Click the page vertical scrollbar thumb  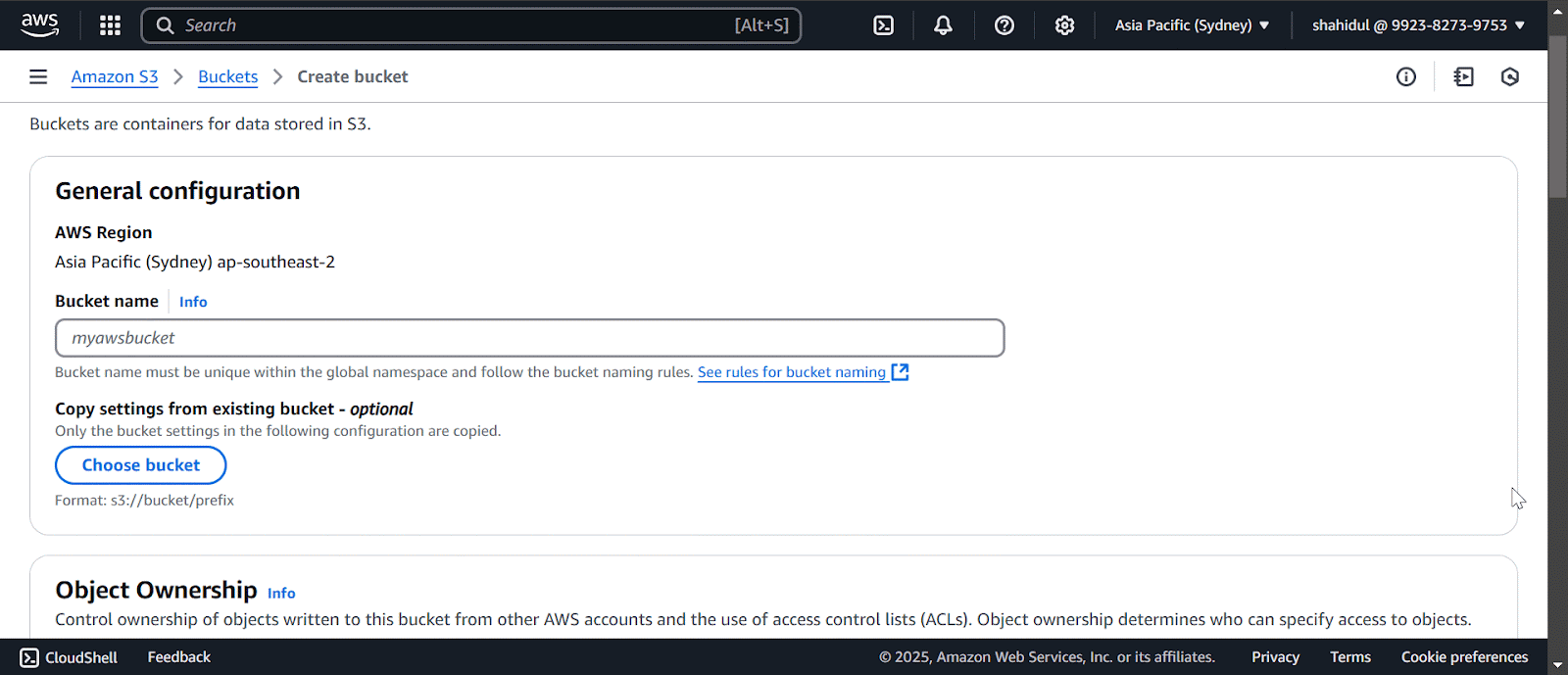tap(1557, 118)
